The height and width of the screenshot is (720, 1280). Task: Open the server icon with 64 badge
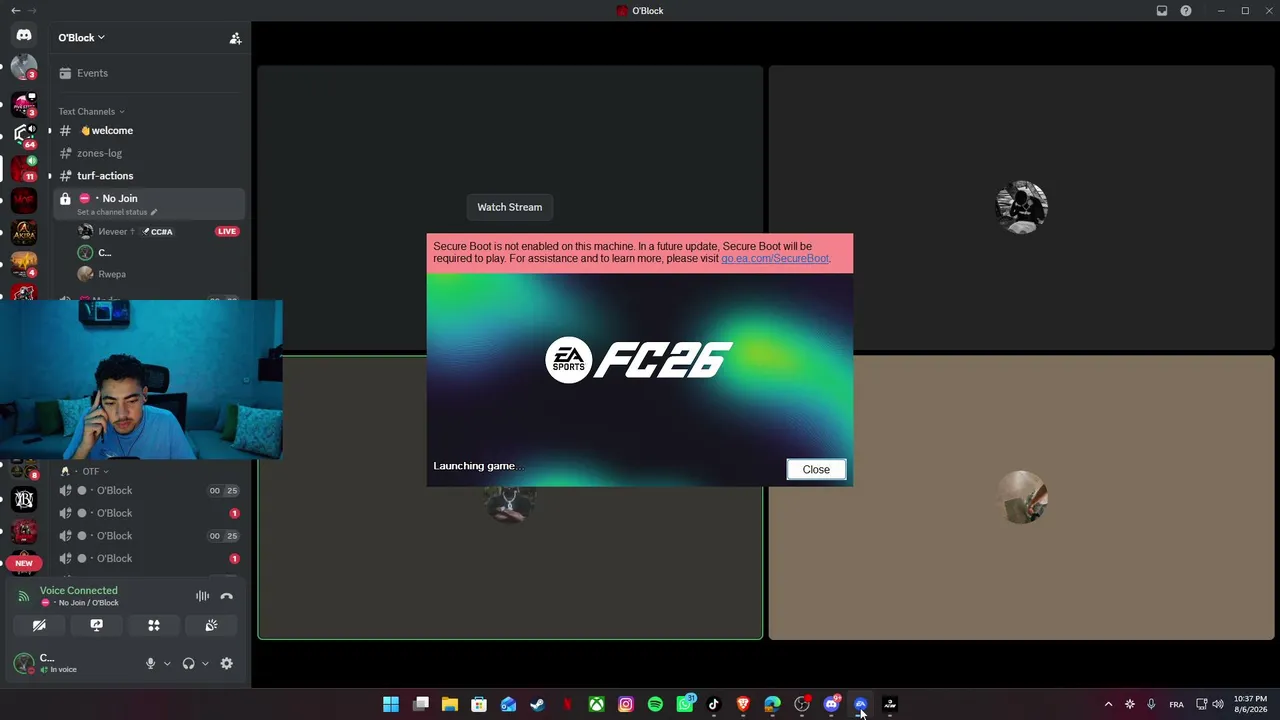click(x=24, y=136)
